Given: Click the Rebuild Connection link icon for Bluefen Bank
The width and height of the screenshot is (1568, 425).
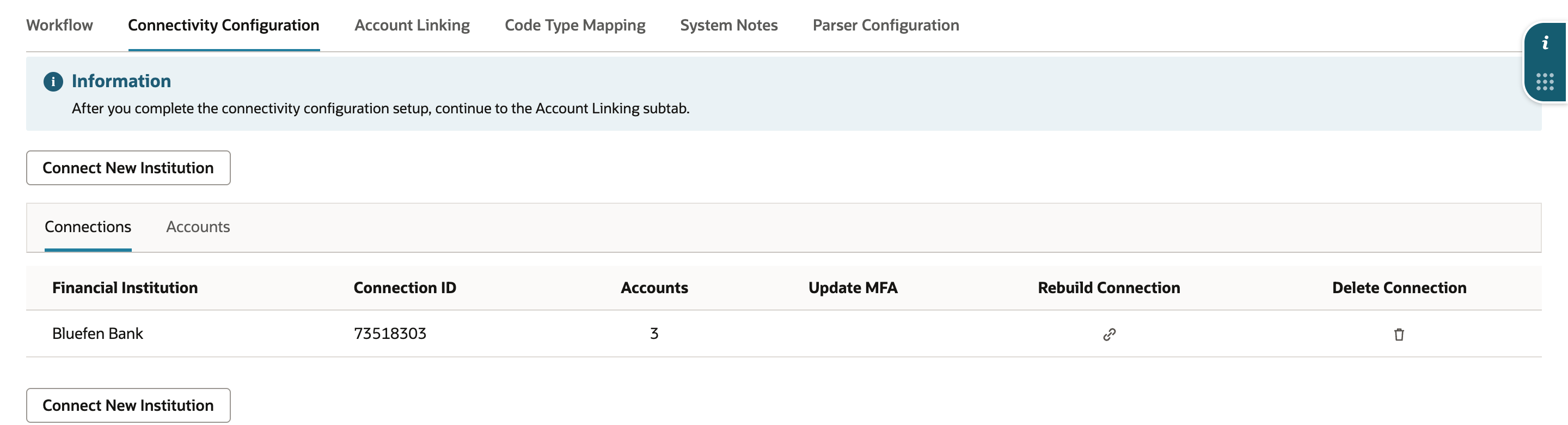Looking at the screenshot, I should [x=1109, y=334].
